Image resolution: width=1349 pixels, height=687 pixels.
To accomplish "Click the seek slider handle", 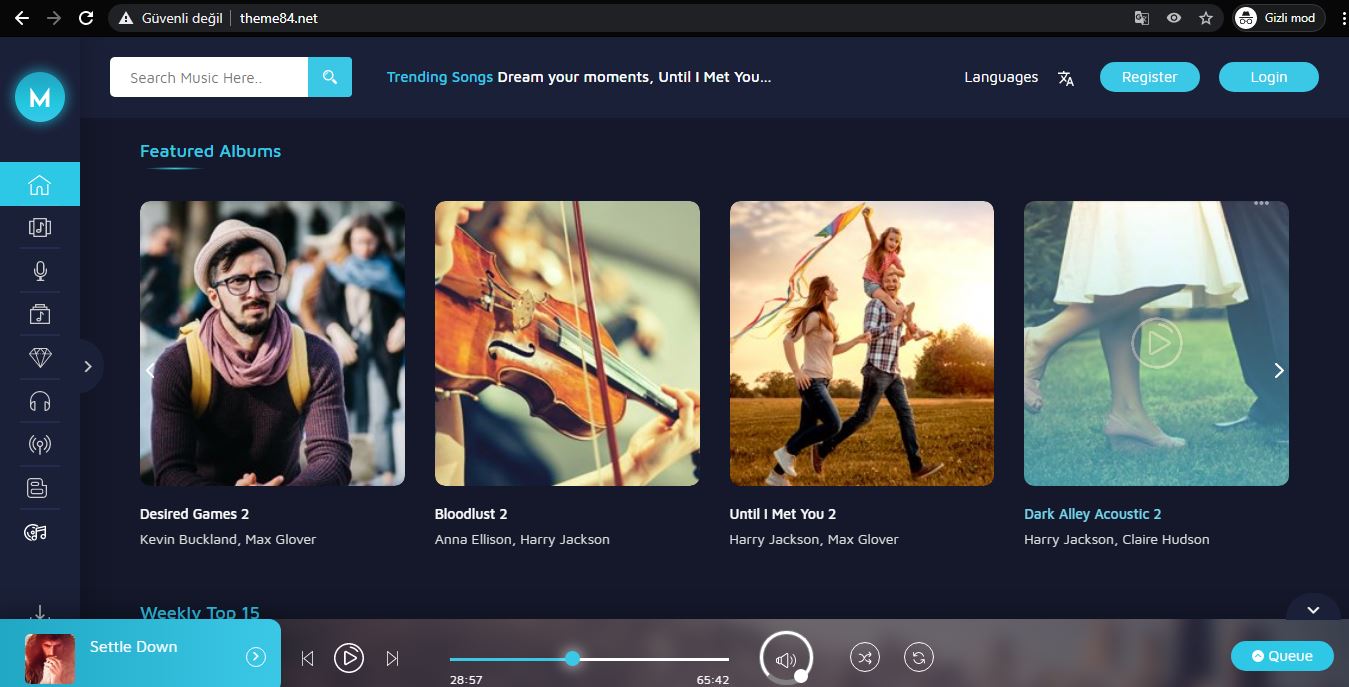I will (572, 658).
